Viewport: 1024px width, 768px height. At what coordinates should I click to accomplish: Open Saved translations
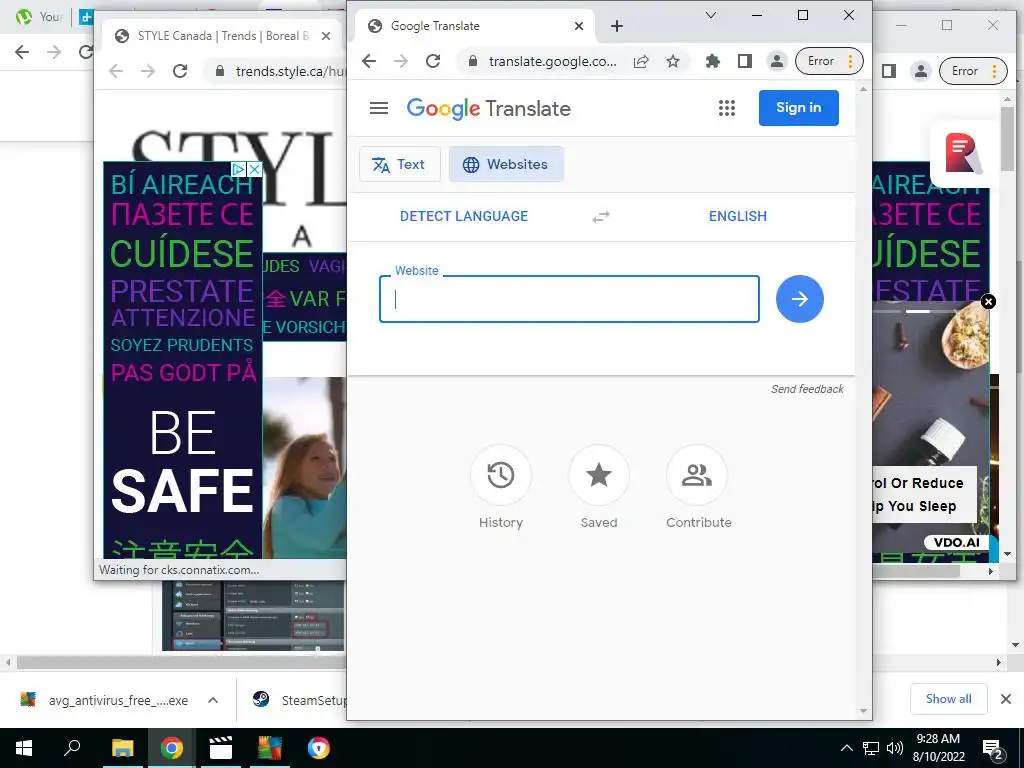(x=598, y=487)
